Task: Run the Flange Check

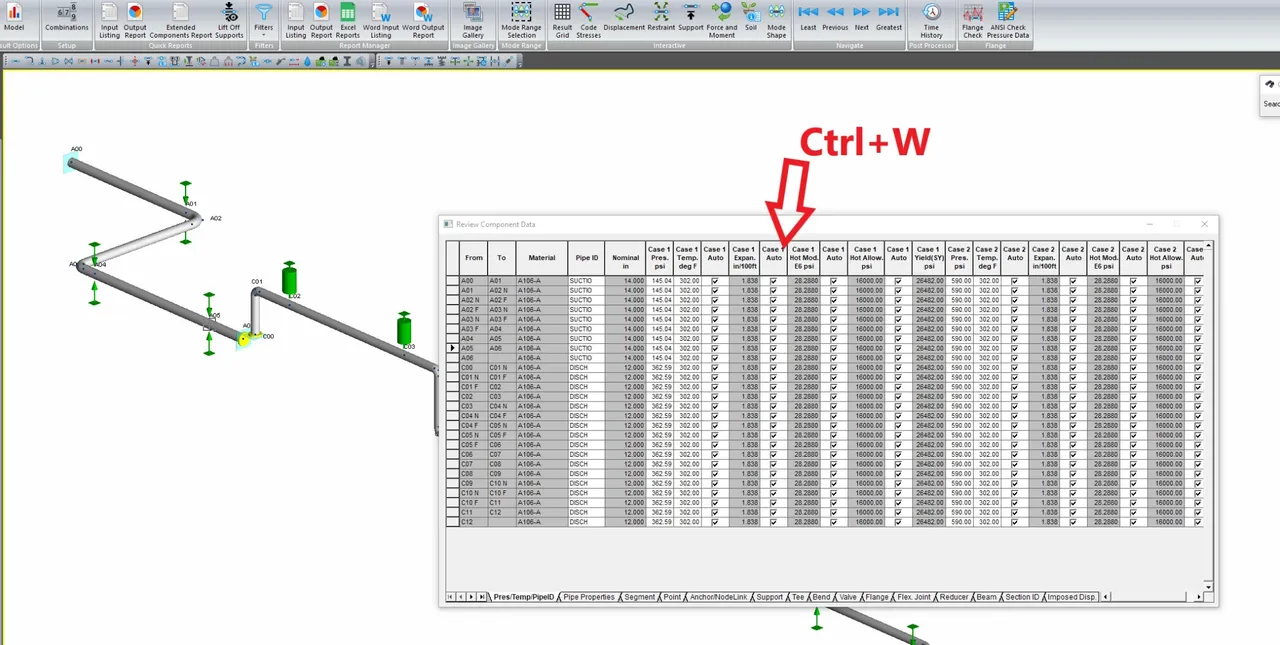Action: coord(972,20)
